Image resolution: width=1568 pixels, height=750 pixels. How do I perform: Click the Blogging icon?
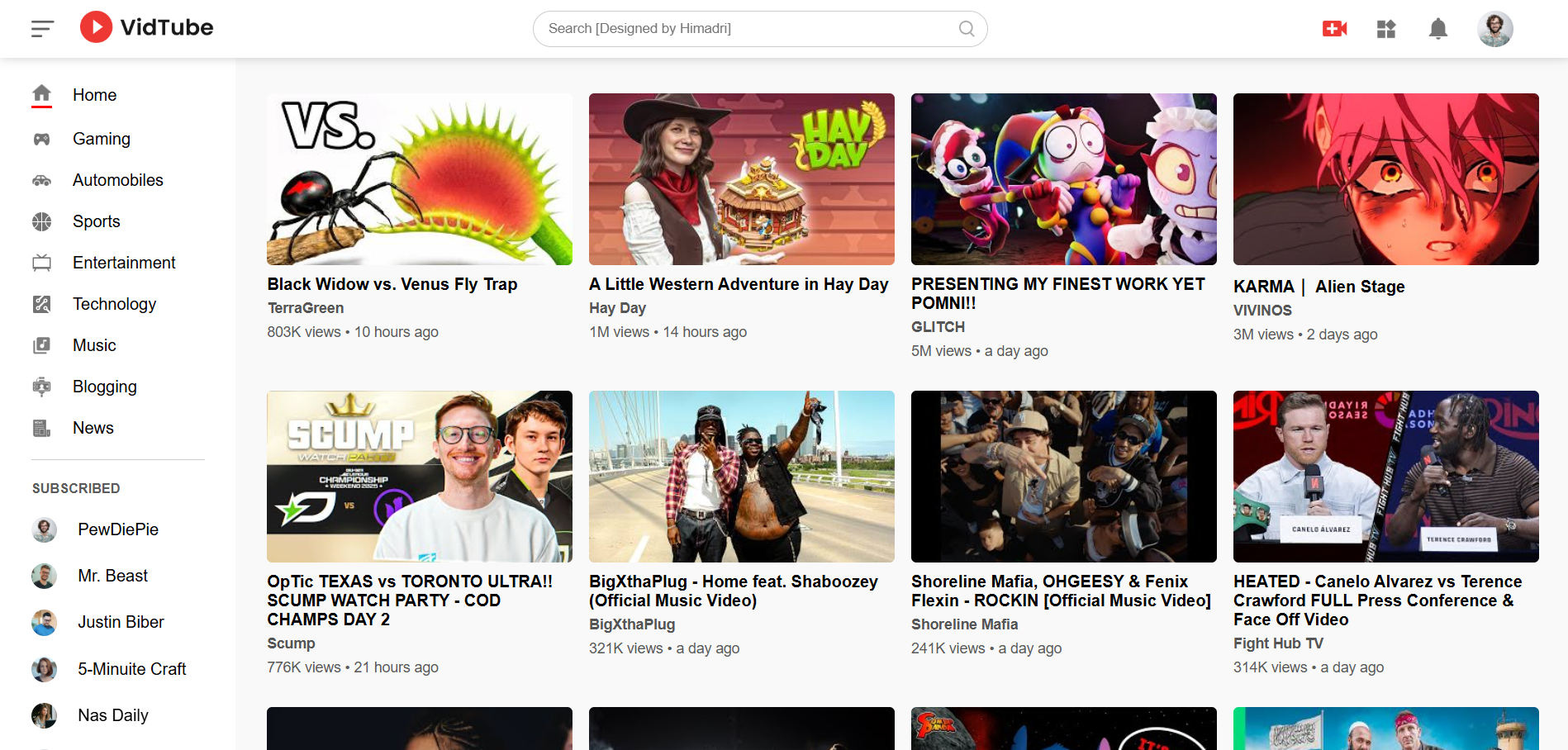(42, 387)
